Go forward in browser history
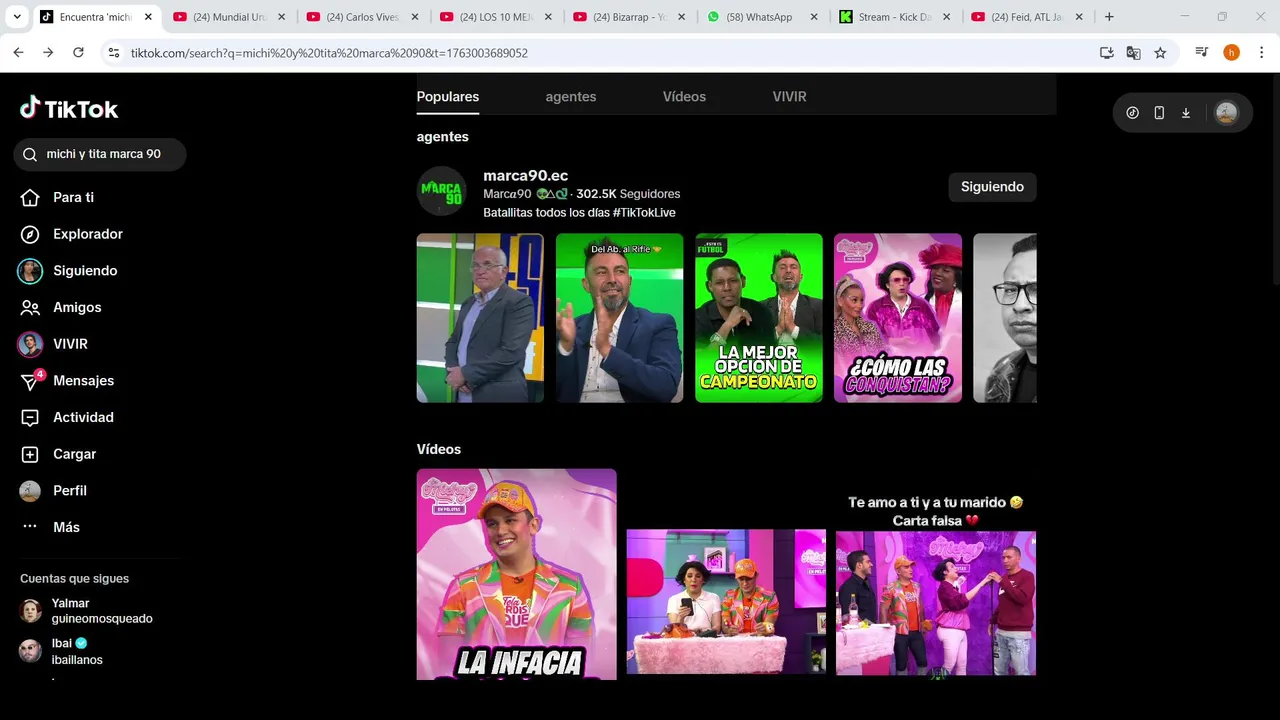Screen dimensions: 1280x720 point(48,53)
